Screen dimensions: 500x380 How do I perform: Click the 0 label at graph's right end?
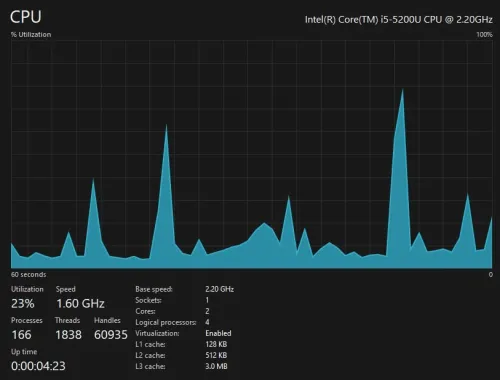pos(490,274)
